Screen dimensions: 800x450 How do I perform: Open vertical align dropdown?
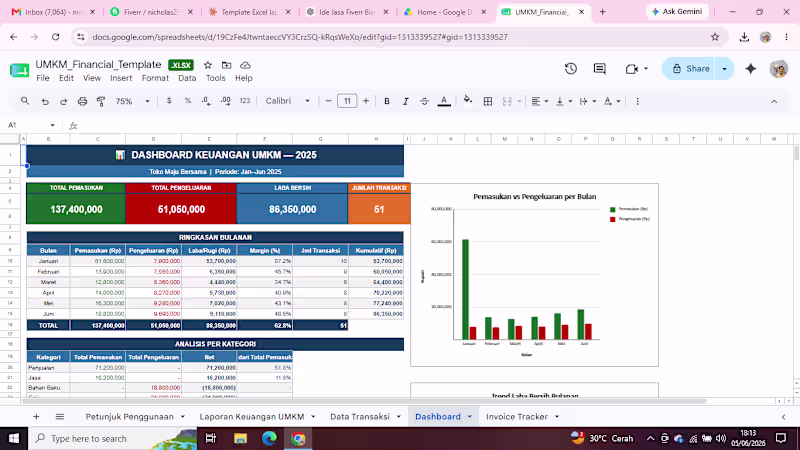coord(564,101)
